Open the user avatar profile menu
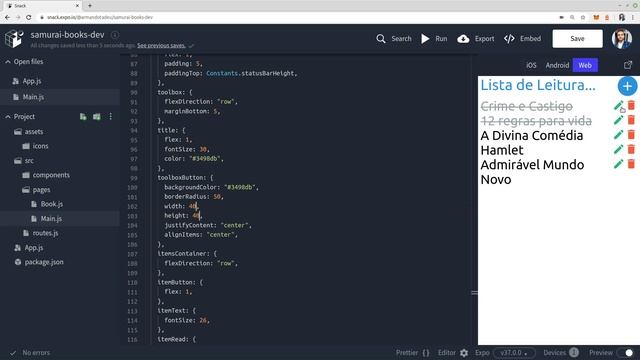The image size is (640, 360). coord(622,39)
